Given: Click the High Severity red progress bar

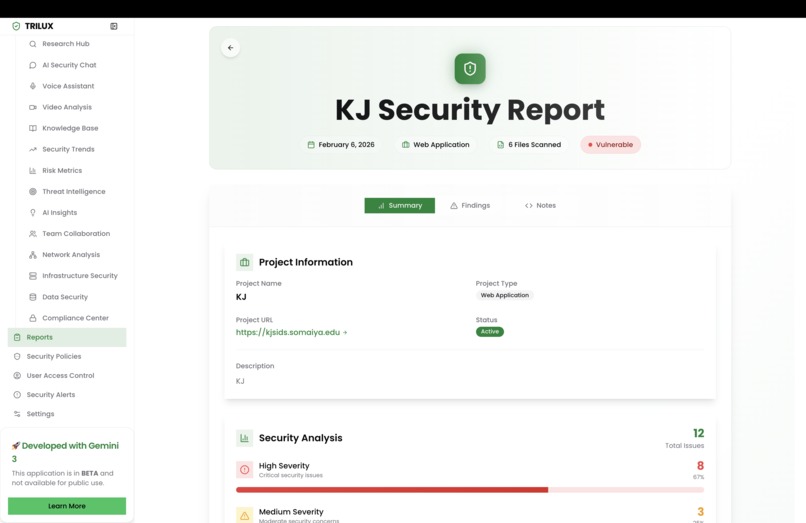Looking at the screenshot, I should pyautogui.click(x=392, y=490).
